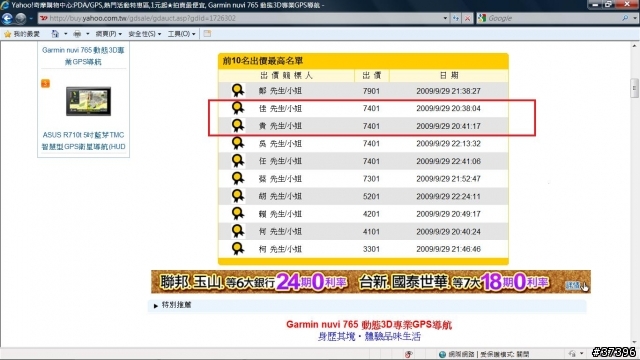
Task: Click medal icon in 22:13:32 row
Action: pos(238,143)
